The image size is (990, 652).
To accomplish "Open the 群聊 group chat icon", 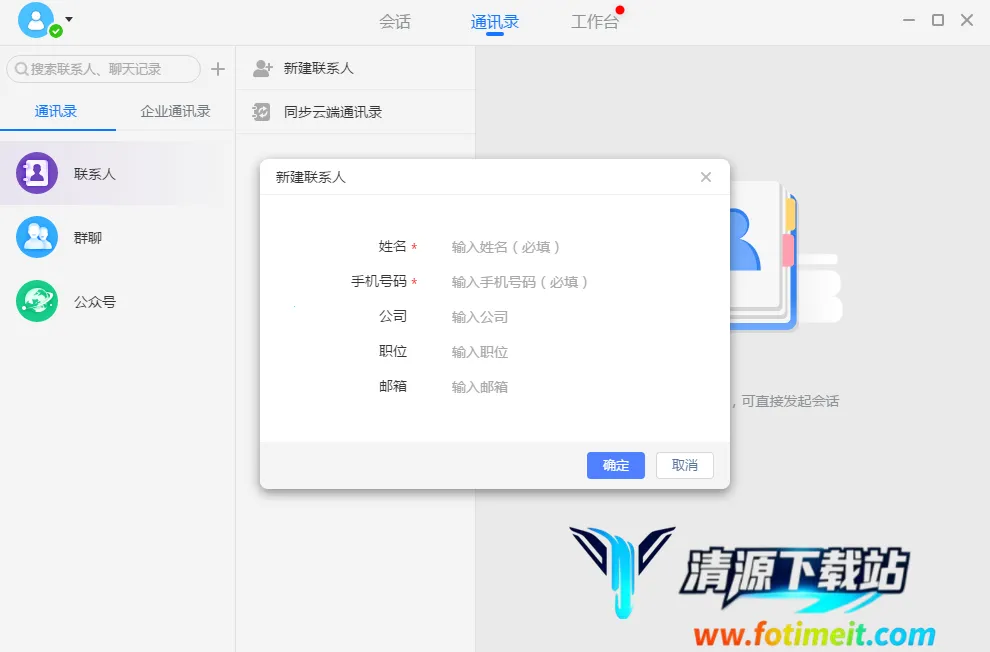I will pyautogui.click(x=37, y=237).
